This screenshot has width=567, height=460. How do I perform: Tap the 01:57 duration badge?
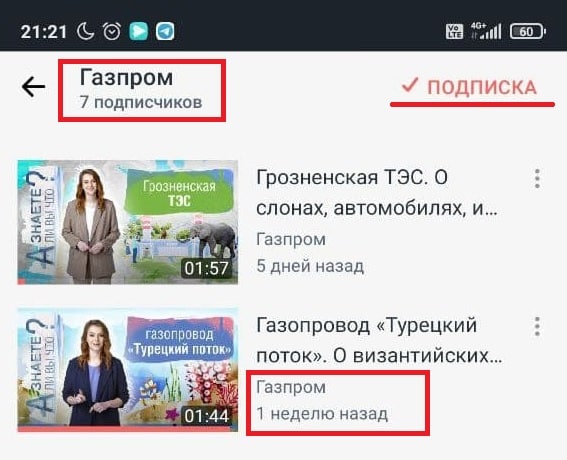coord(206,268)
